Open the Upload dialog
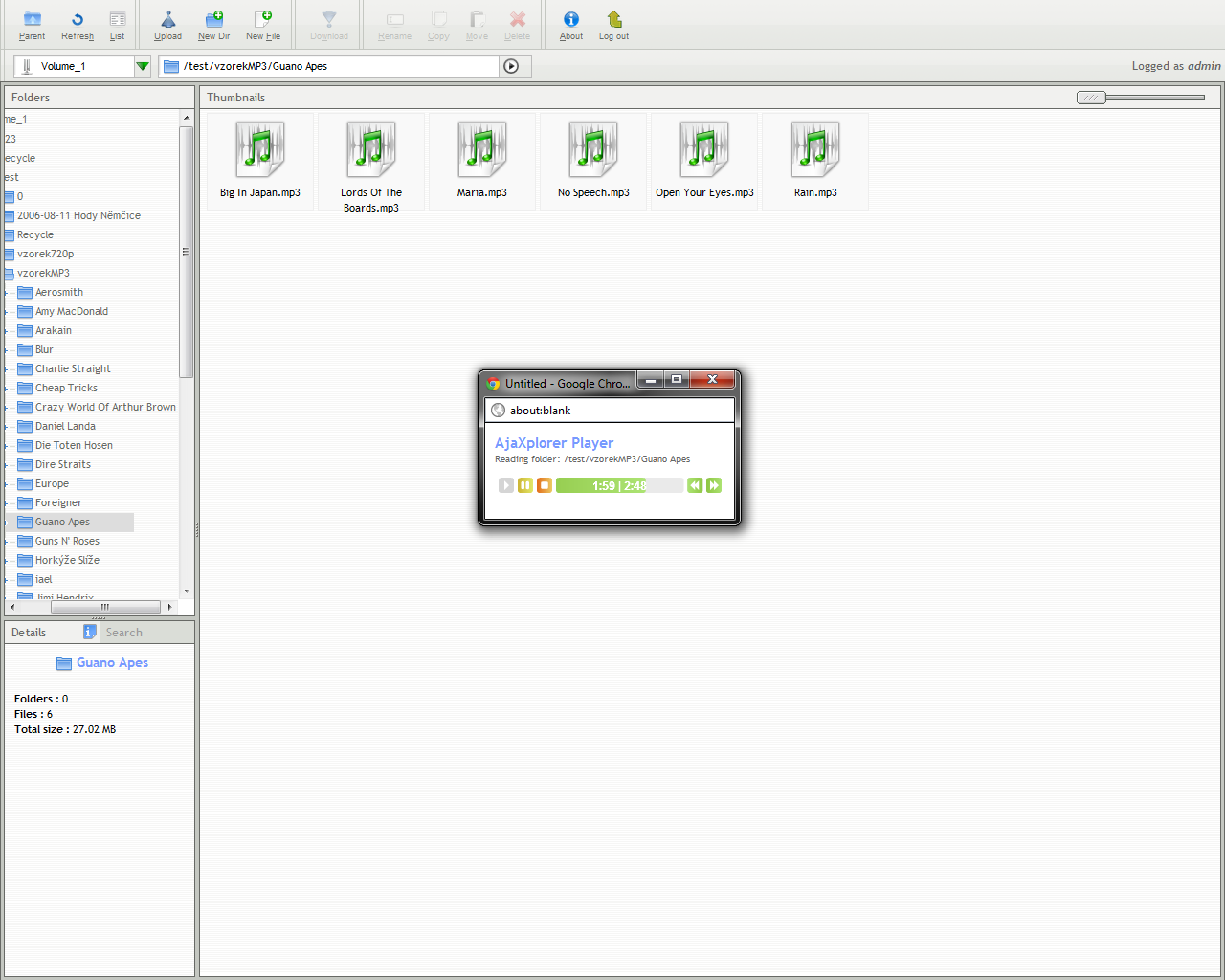This screenshot has height=980, width=1225. coord(167,26)
